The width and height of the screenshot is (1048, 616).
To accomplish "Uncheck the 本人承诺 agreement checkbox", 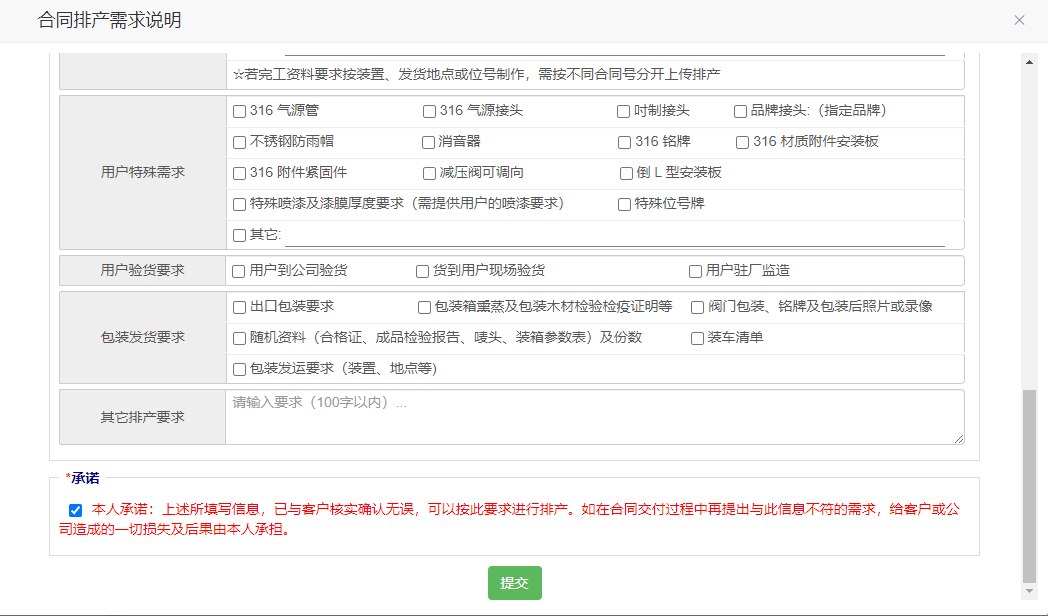I will pos(75,509).
